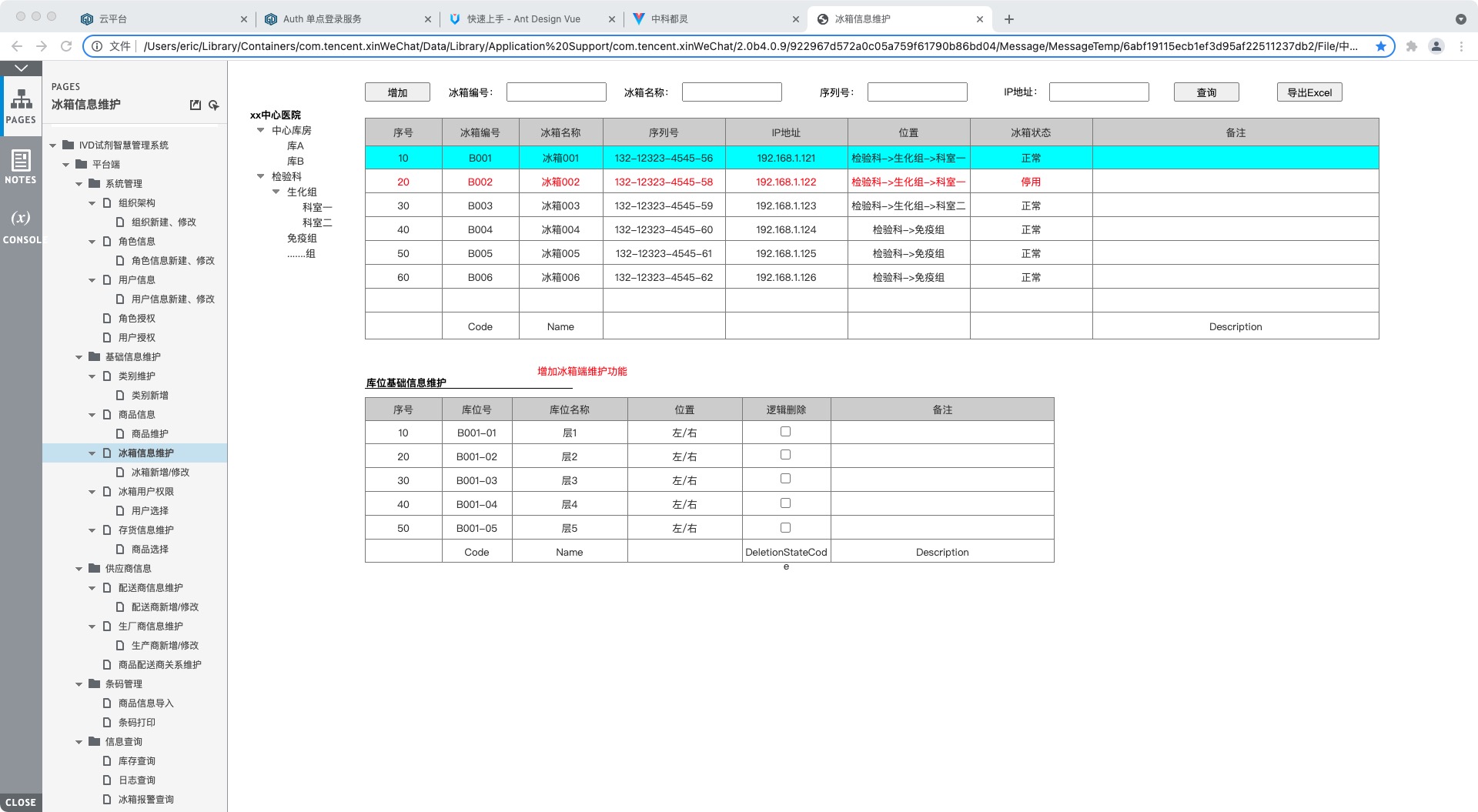The width and height of the screenshot is (1478, 812).
Task: Go forward with browser forward arrow
Action: (42, 46)
